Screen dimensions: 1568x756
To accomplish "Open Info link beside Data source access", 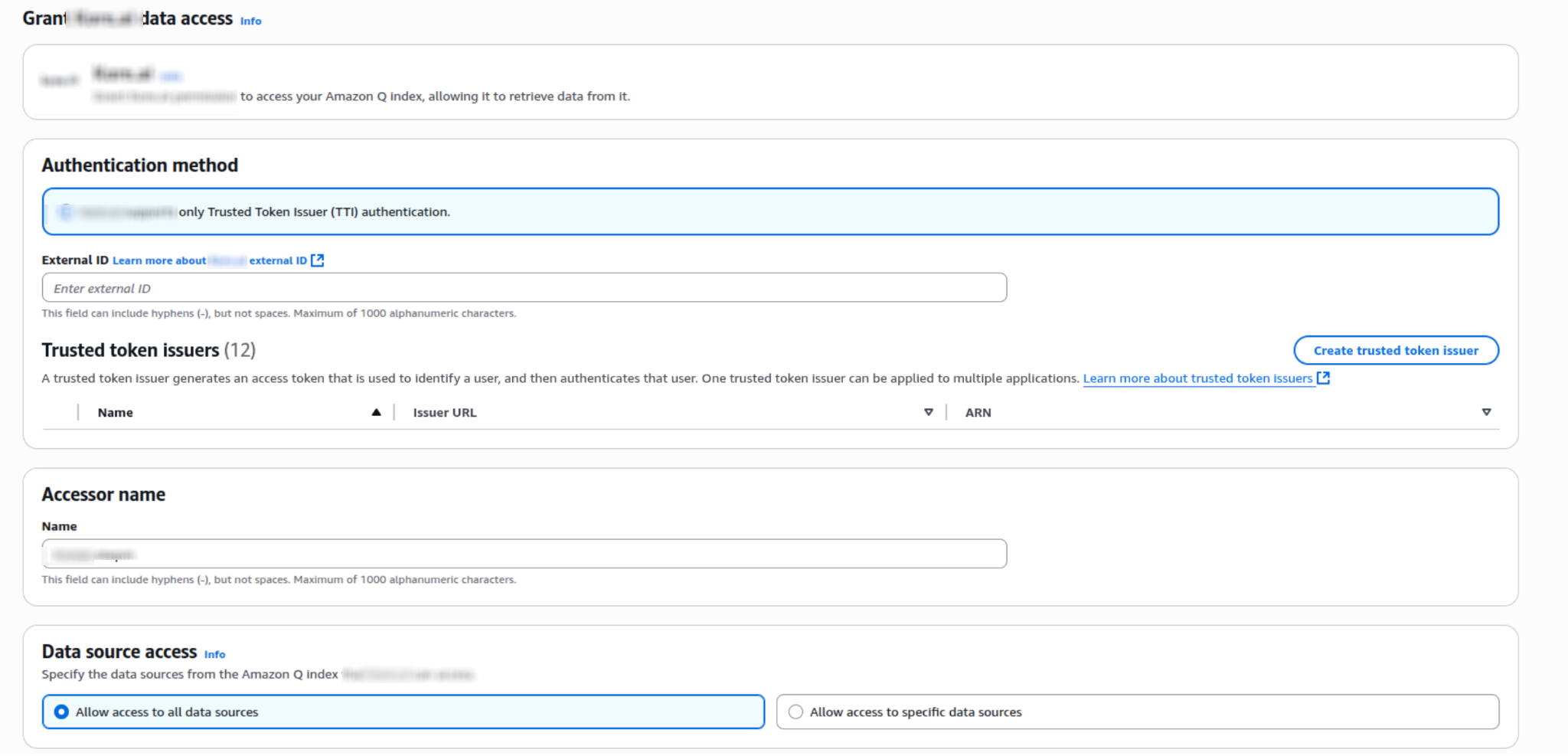I will (x=214, y=655).
